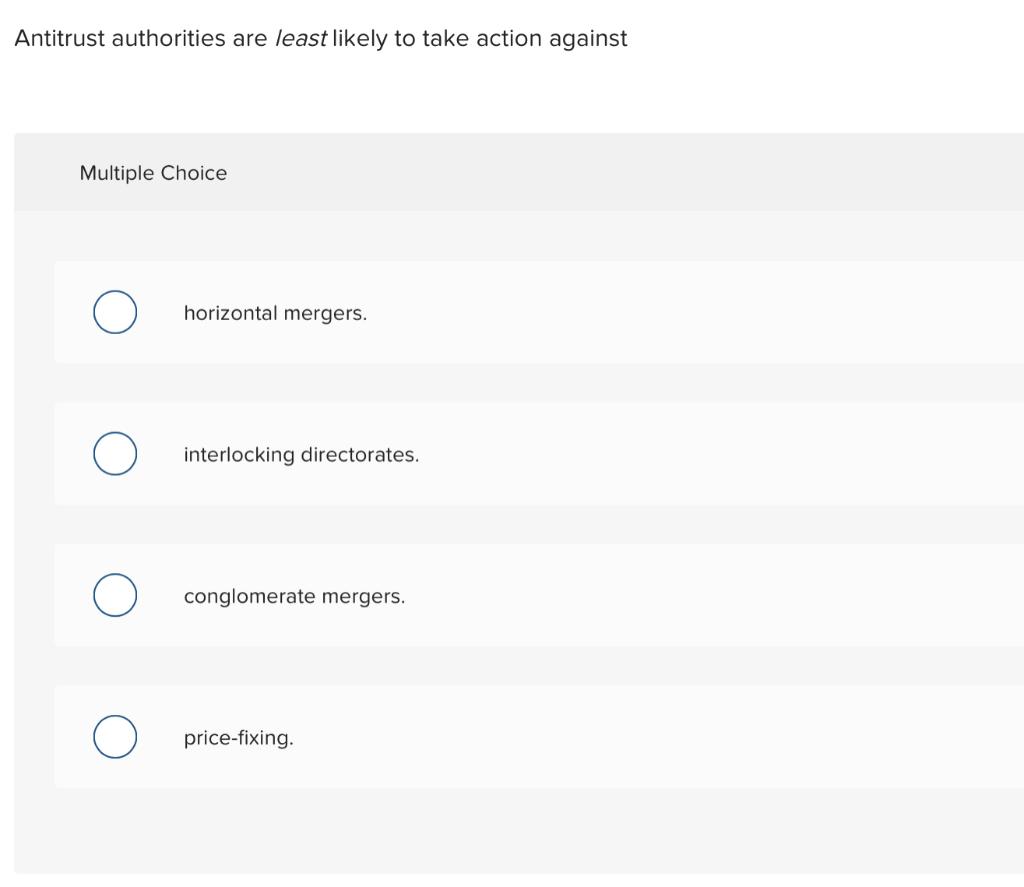The width and height of the screenshot is (1024, 887).
Task: Select the radio button for interlocking directorates
Action: [114, 453]
